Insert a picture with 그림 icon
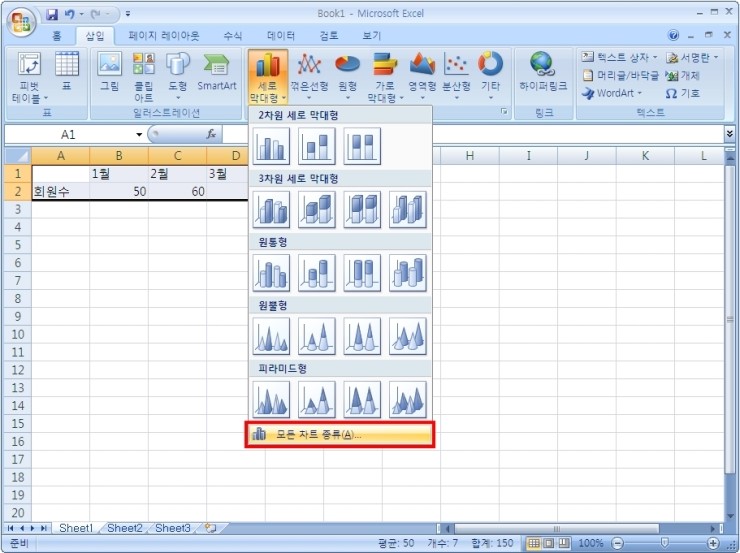 click(x=110, y=72)
